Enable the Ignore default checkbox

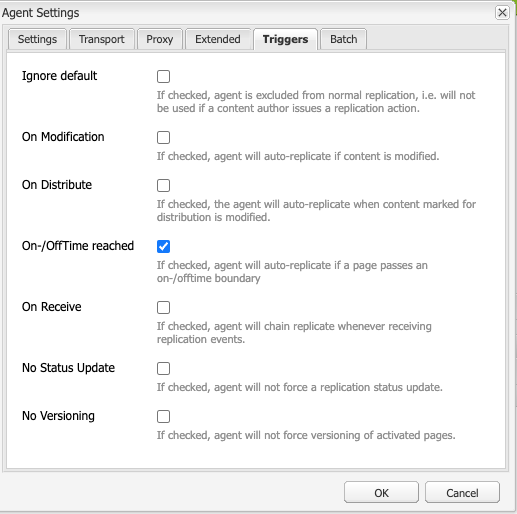pos(163,76)
